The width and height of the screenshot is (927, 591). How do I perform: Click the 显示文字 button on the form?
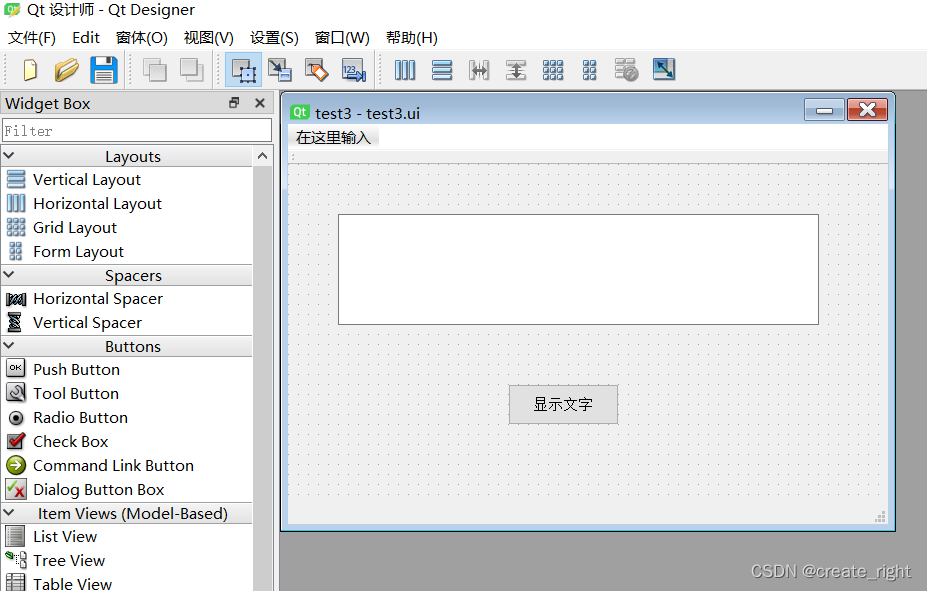tap(563, 405)
